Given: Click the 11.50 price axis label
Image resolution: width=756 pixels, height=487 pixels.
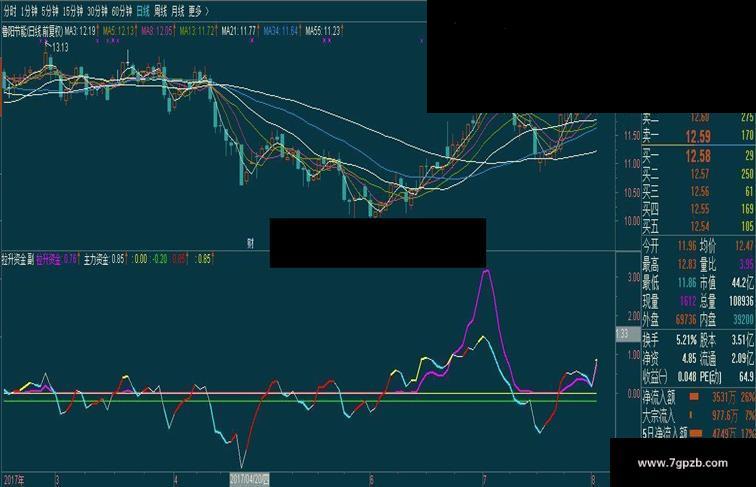Looking at the screenshot, I should 632,136.
